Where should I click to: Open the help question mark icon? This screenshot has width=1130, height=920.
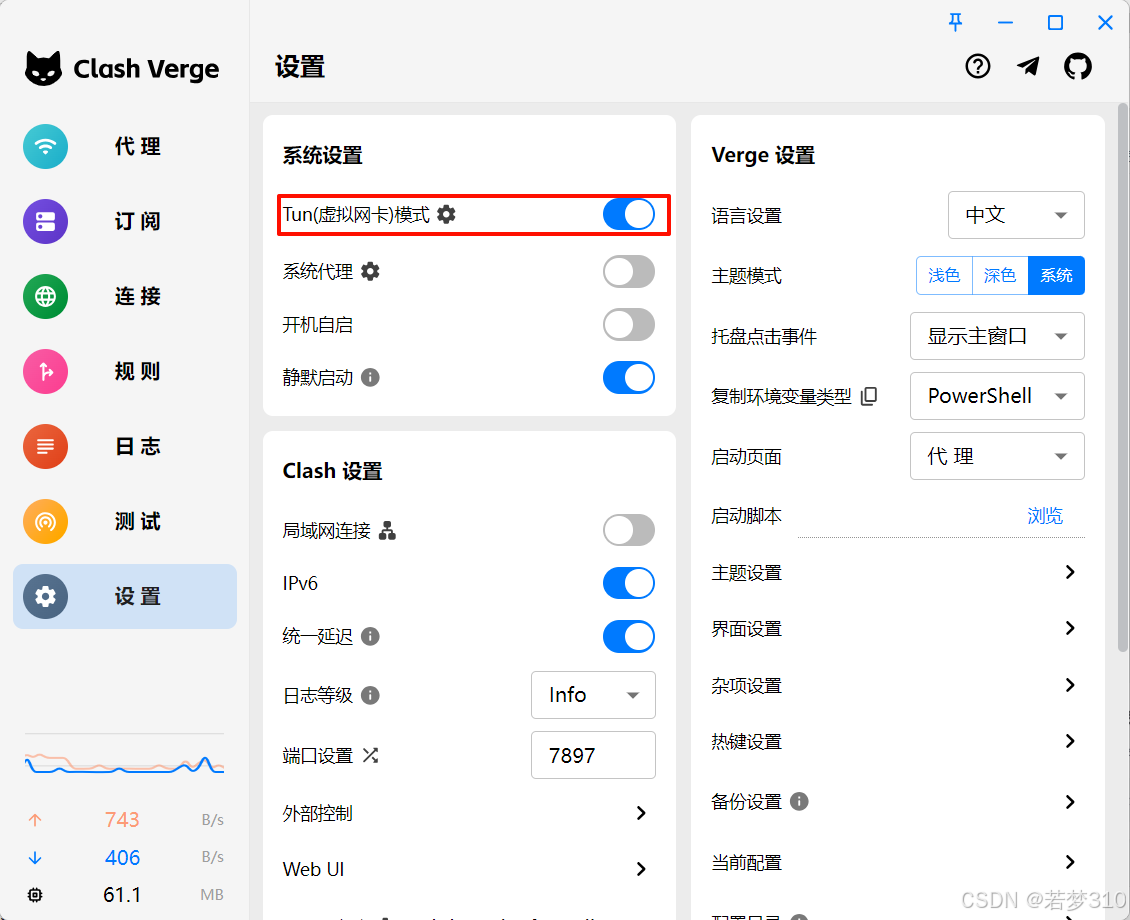click(x=977, y=66)
